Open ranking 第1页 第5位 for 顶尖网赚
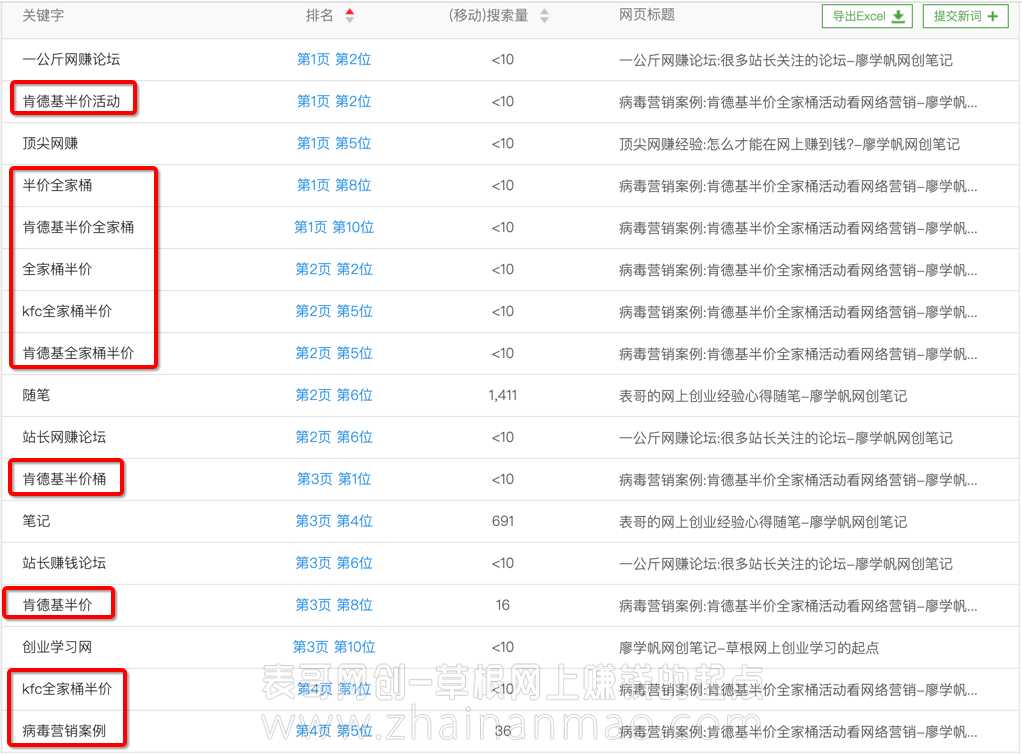 [x=334, y=143]
